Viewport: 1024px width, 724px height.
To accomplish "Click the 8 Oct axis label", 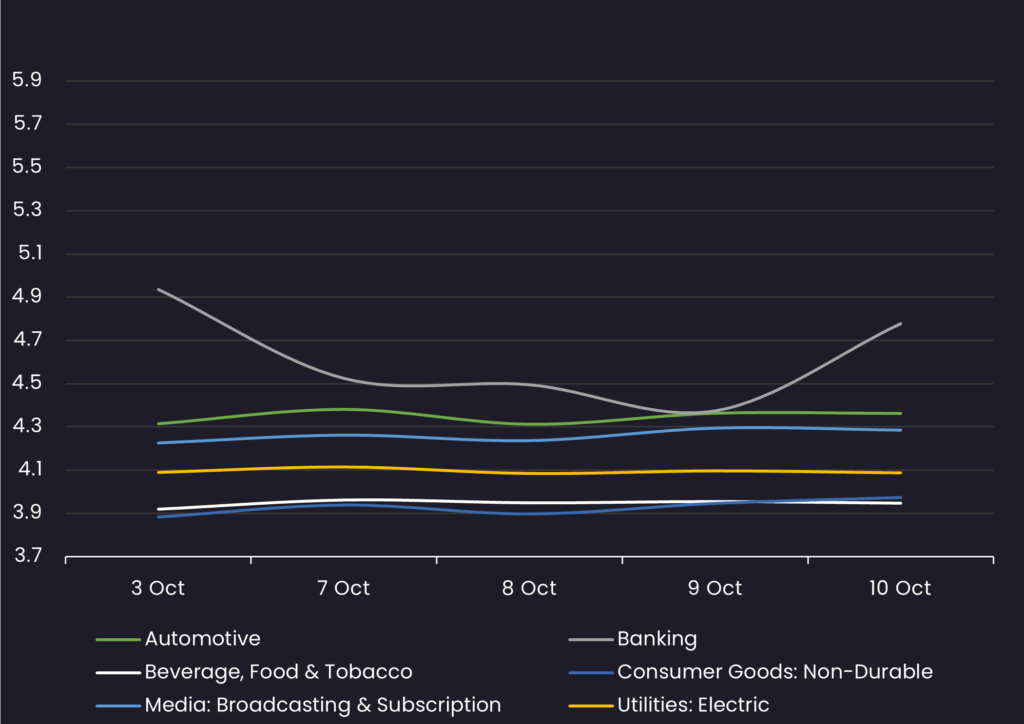I will click(529, 588).
